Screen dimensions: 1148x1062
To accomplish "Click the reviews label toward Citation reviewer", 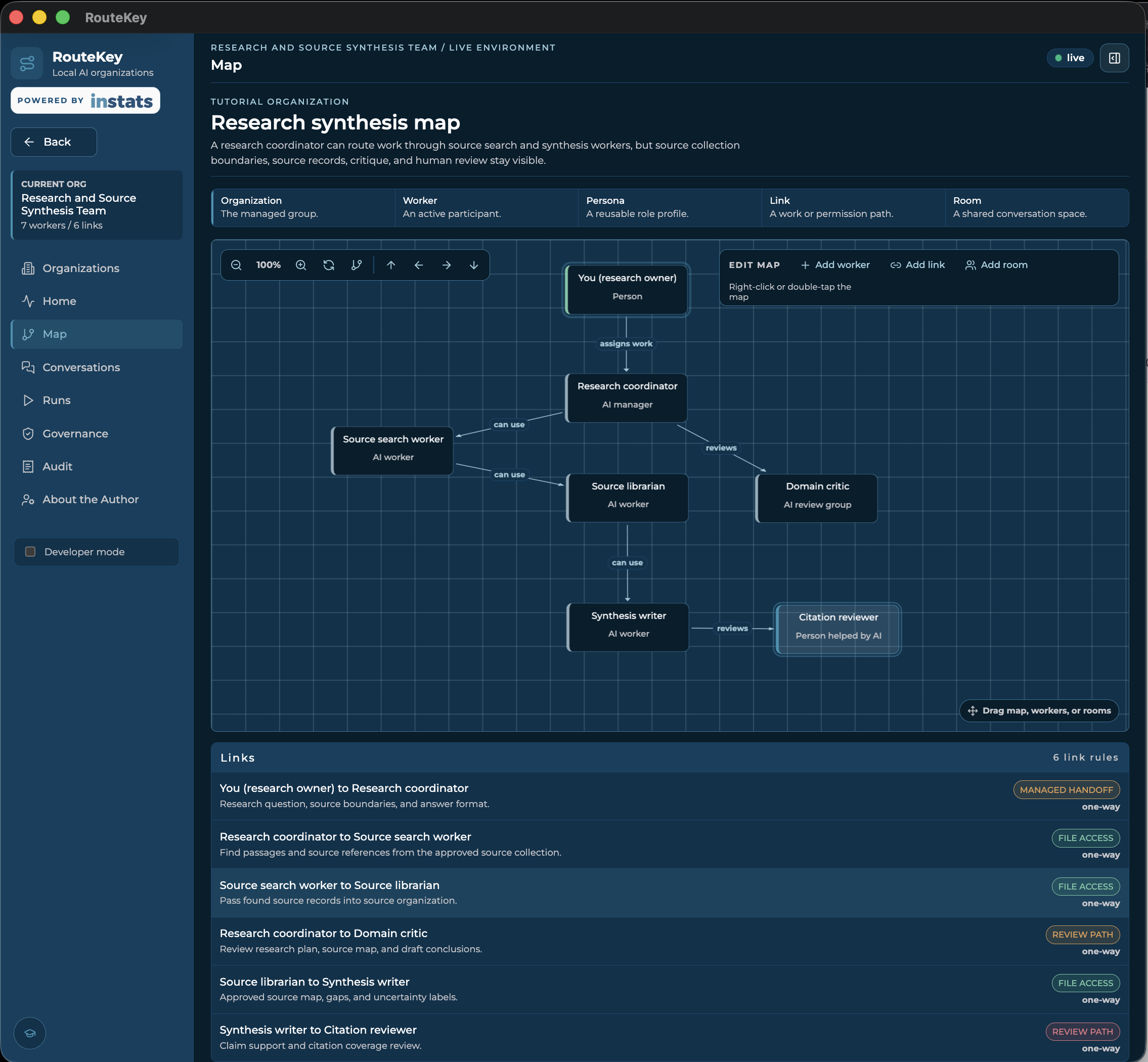I will coord(733,628).
